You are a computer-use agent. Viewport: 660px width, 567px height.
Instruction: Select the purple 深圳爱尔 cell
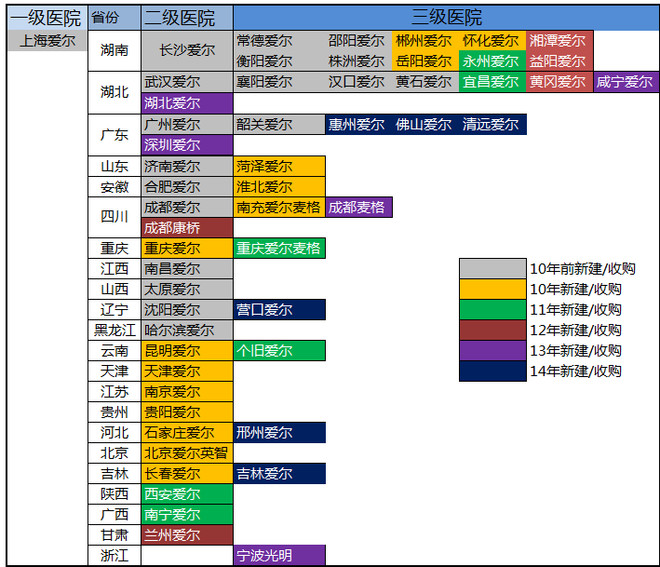187,145
